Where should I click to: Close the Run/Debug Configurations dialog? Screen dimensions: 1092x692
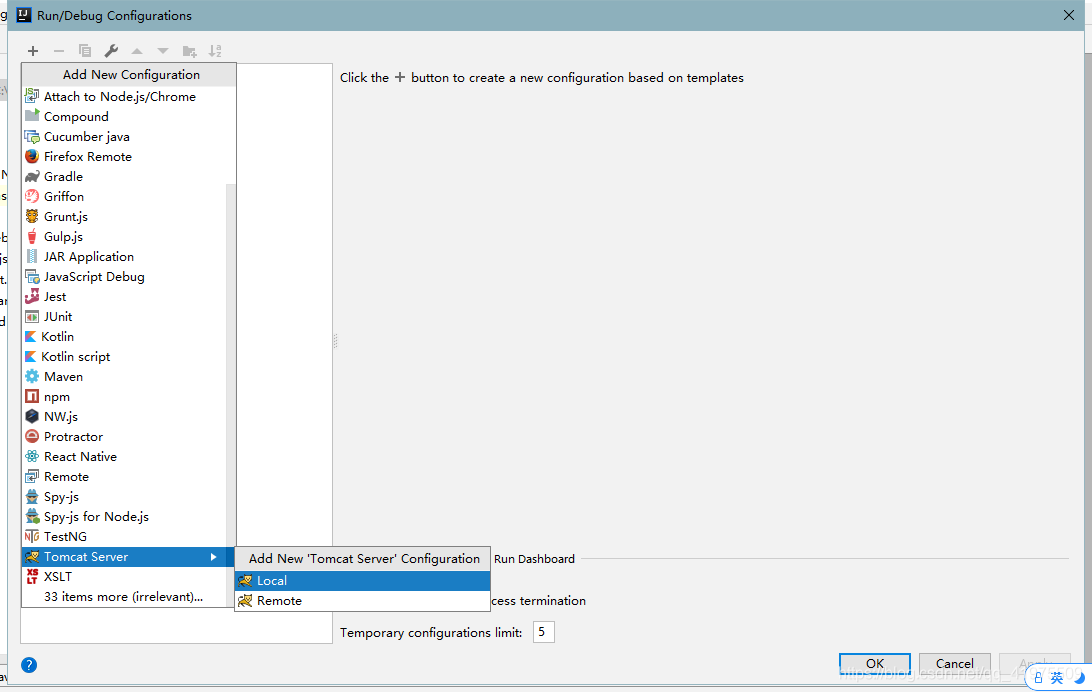pyautogui.click(x=1069, y=15)
